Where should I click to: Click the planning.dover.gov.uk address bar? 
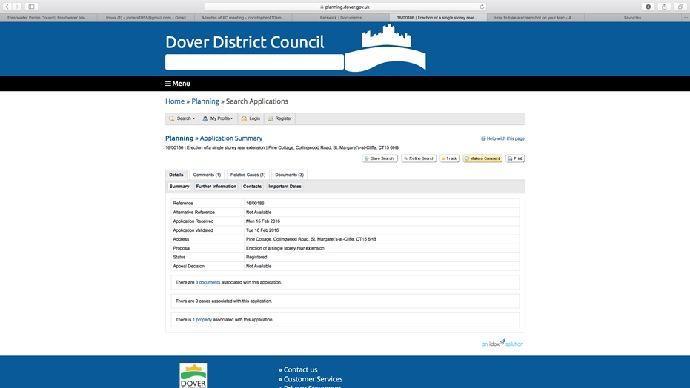tap(345, 7)
